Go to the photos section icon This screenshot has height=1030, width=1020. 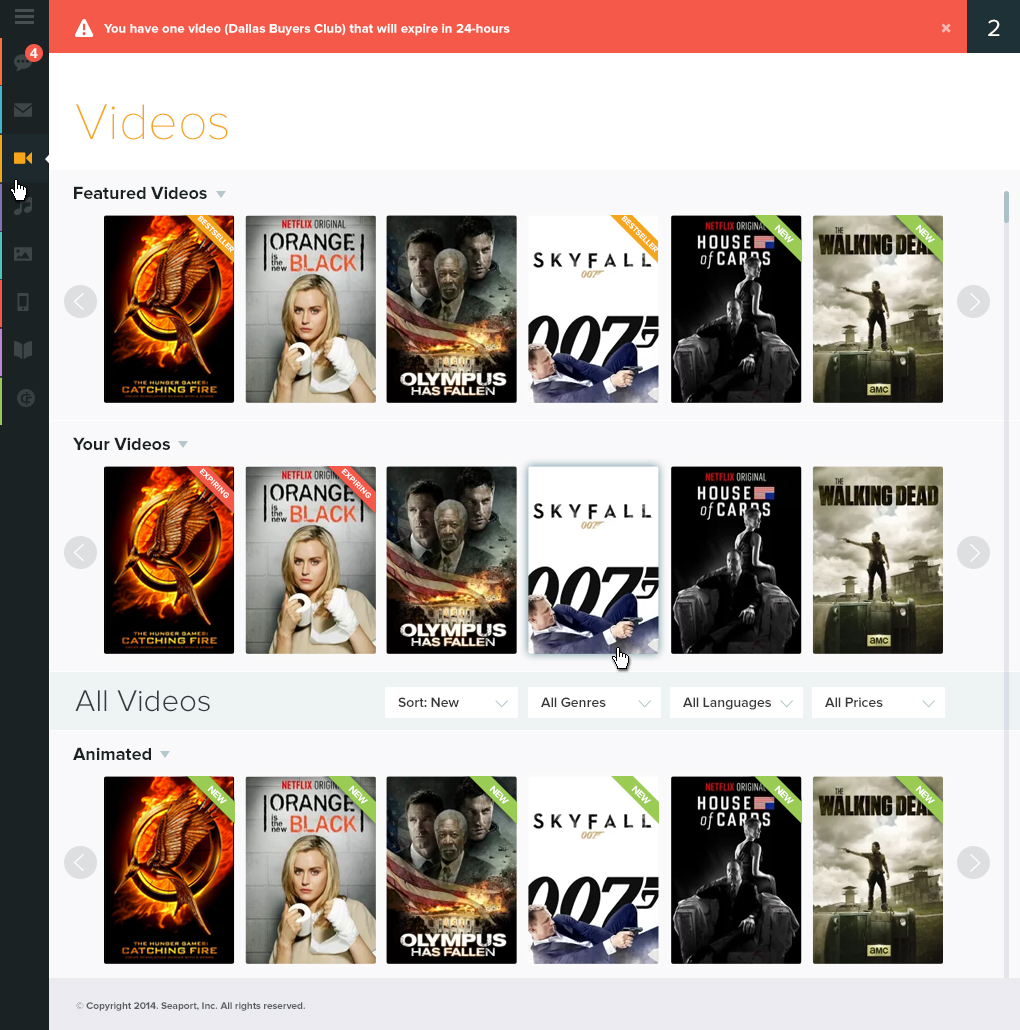coord(24,254)
